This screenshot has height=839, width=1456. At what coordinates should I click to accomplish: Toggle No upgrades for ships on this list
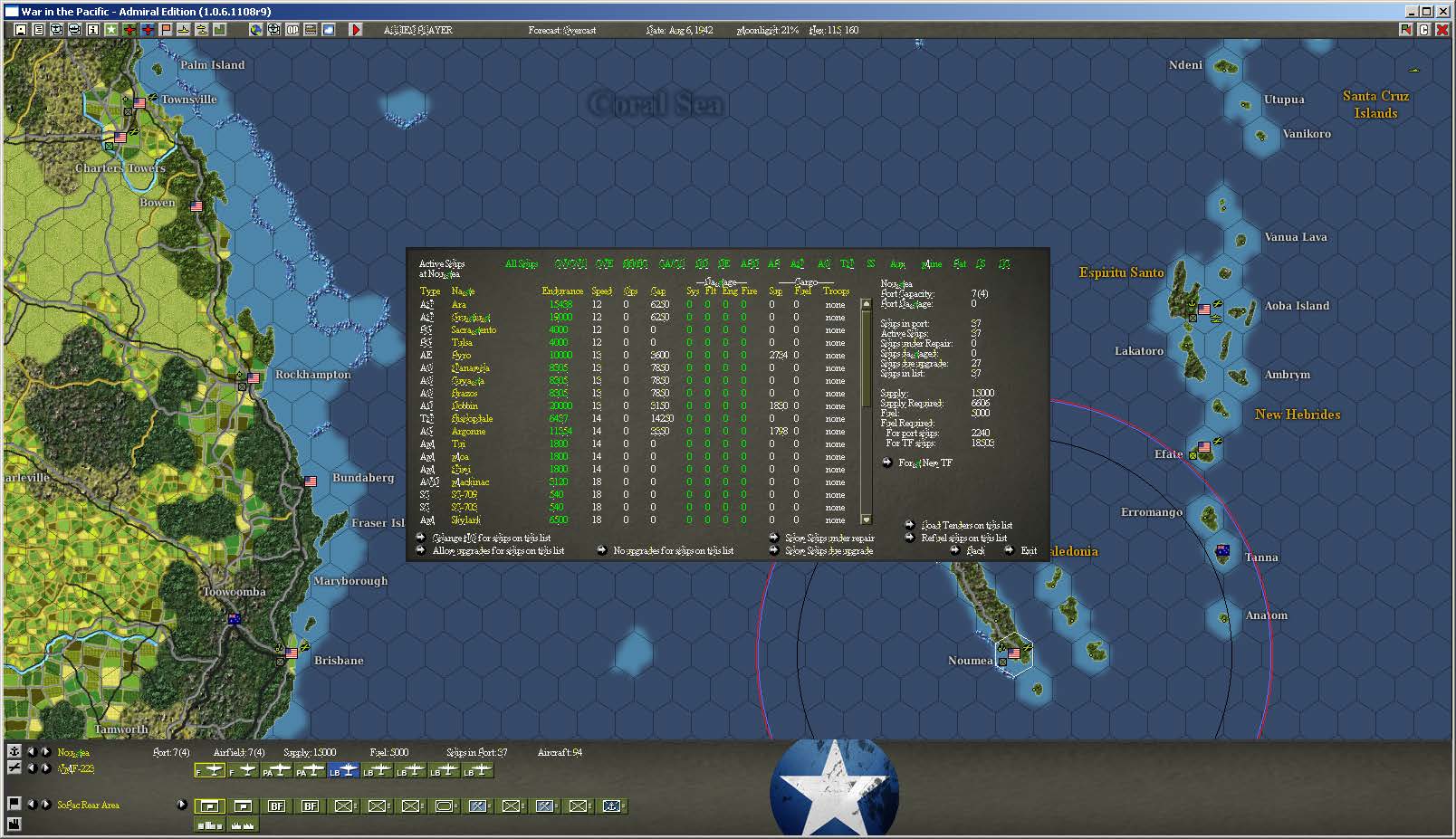point(666,550)
